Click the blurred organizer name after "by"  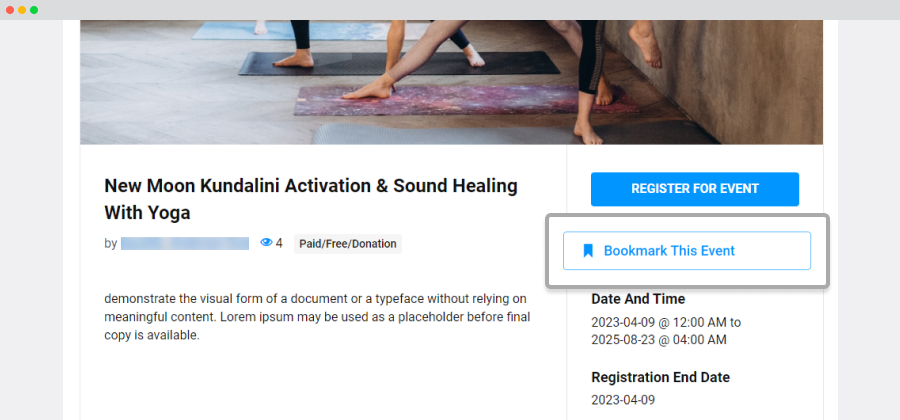[x=185, y=243]
